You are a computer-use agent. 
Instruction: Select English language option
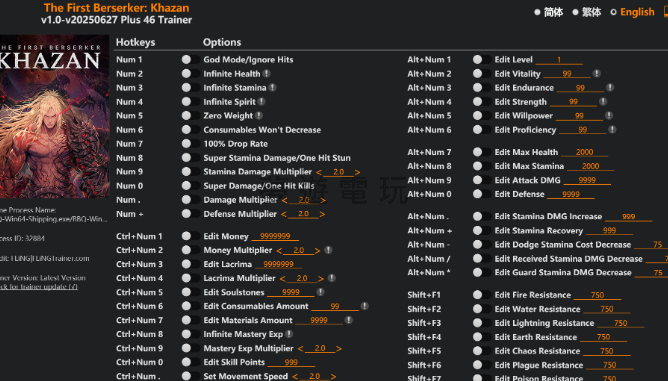point(632,12)
